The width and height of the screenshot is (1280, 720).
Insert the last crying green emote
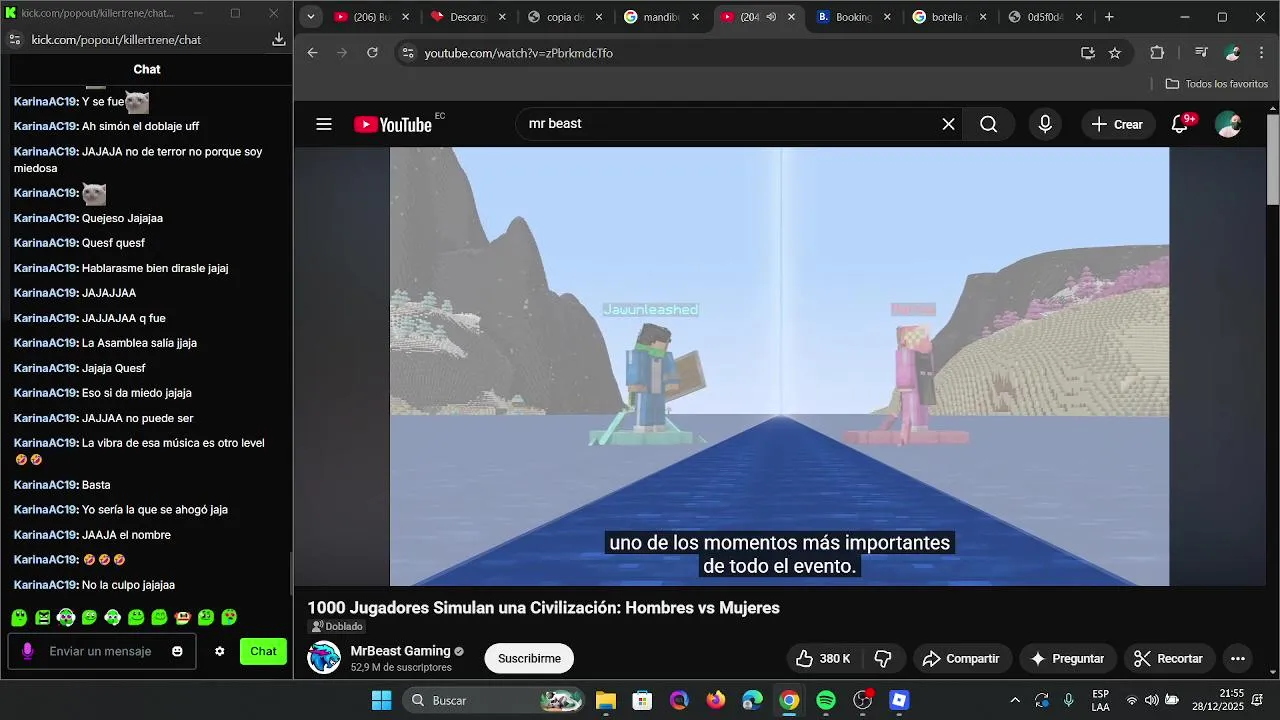(x=229, y=618)
